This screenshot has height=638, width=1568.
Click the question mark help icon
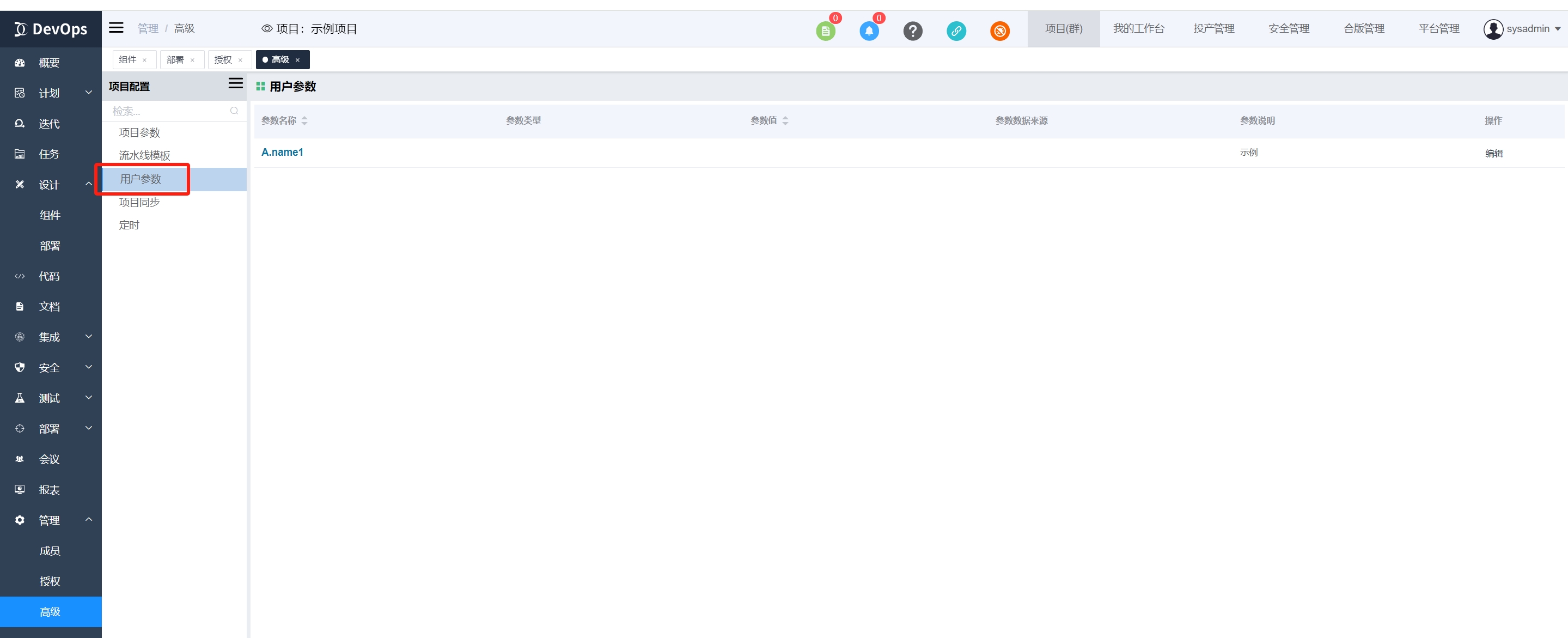(x=912, y=31)
